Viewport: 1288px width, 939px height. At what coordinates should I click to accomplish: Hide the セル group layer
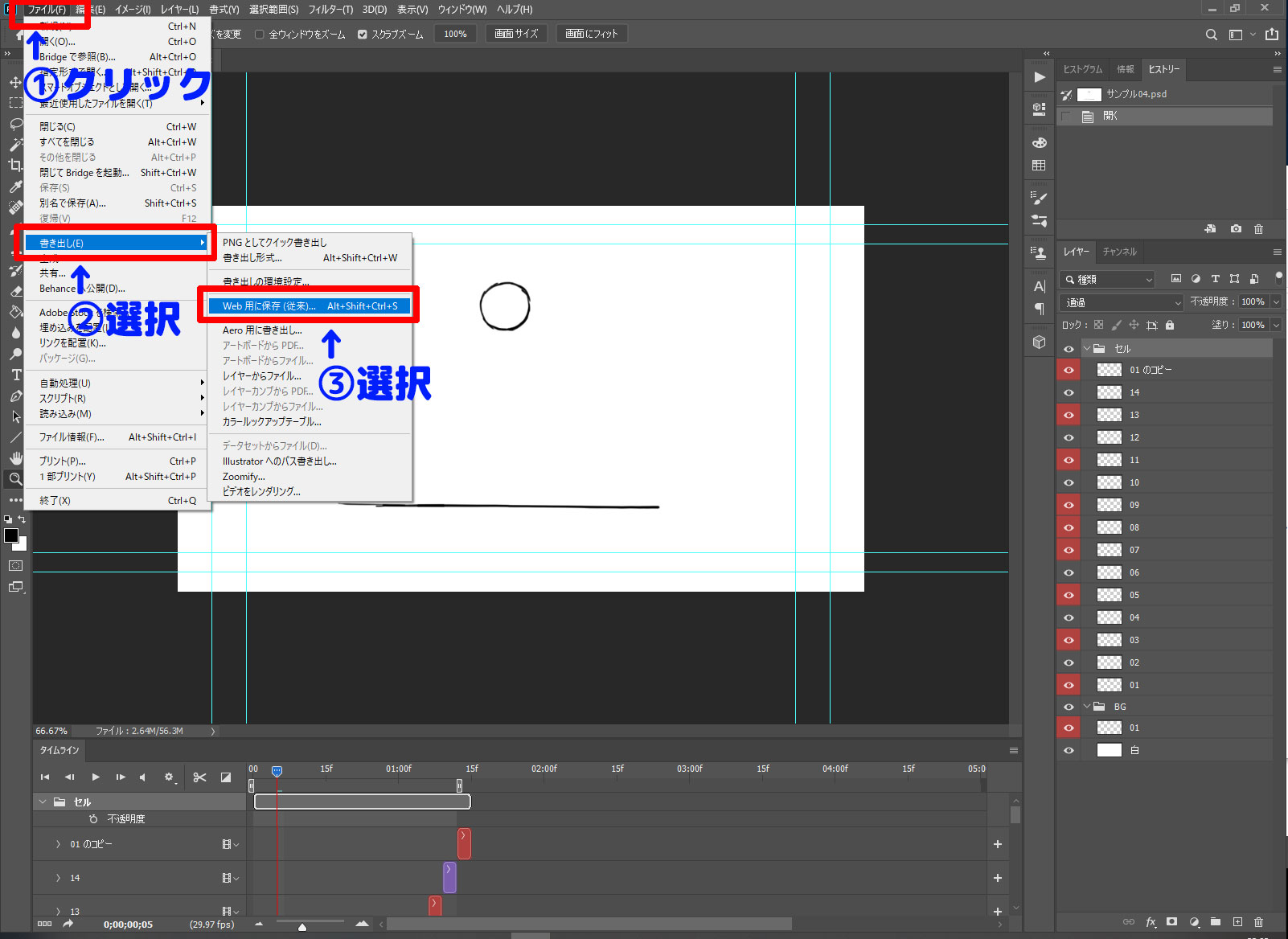[x=1069, y=349]
